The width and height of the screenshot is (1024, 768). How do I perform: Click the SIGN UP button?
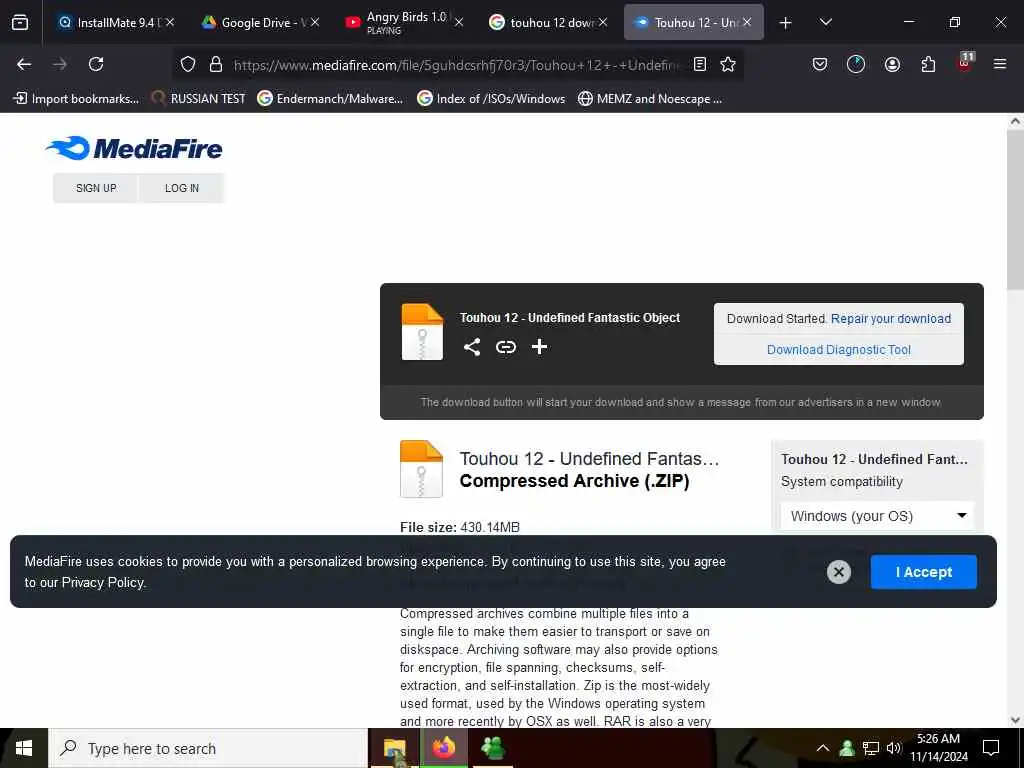(96, 188)
